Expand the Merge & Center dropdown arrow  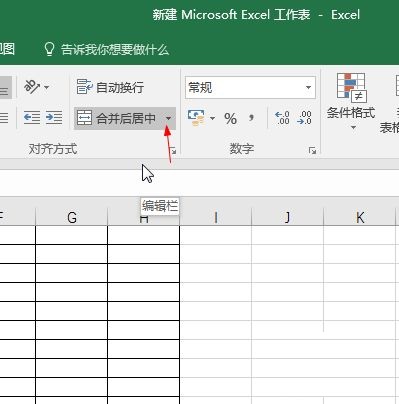click(x=168, y=118)
